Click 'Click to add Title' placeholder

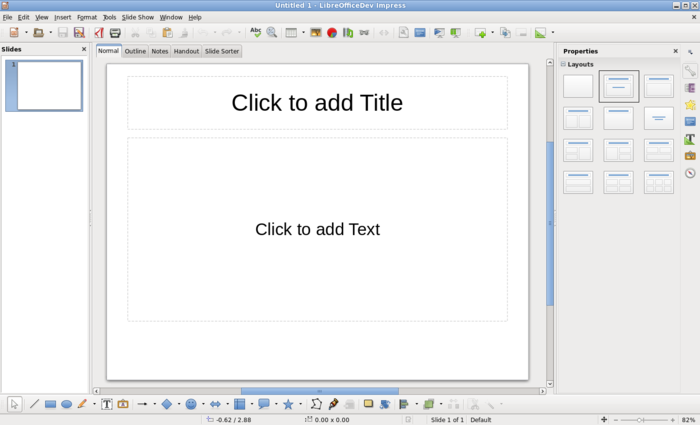pyautogui.click(x=317, y=103)
